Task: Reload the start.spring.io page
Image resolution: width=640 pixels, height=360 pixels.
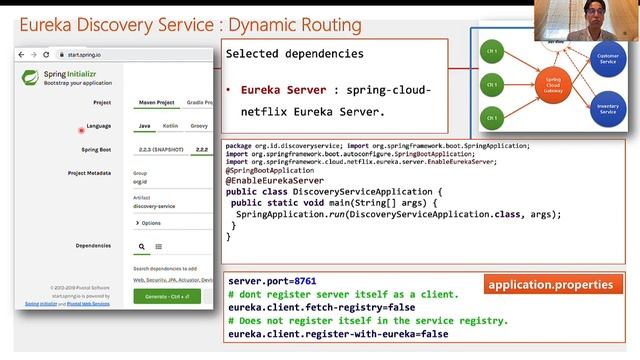Action: point(46,55)
